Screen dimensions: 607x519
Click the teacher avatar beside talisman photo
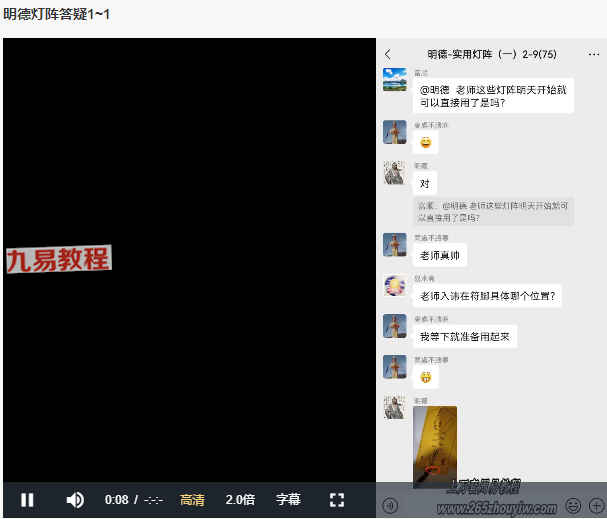(x=395, y=406)
